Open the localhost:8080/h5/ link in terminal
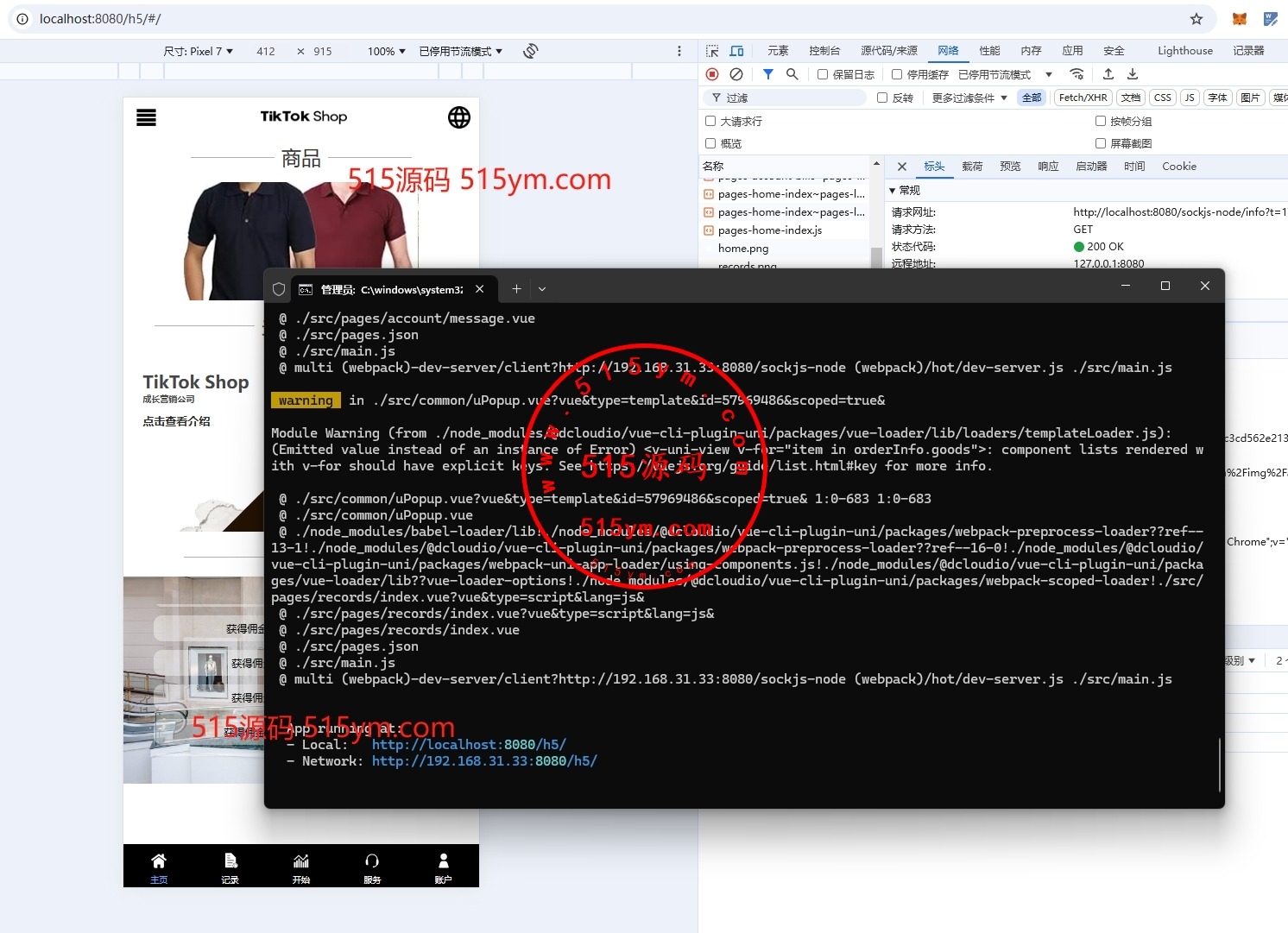Viewport: 1288px width, 933px height. (x=469, y=744)
